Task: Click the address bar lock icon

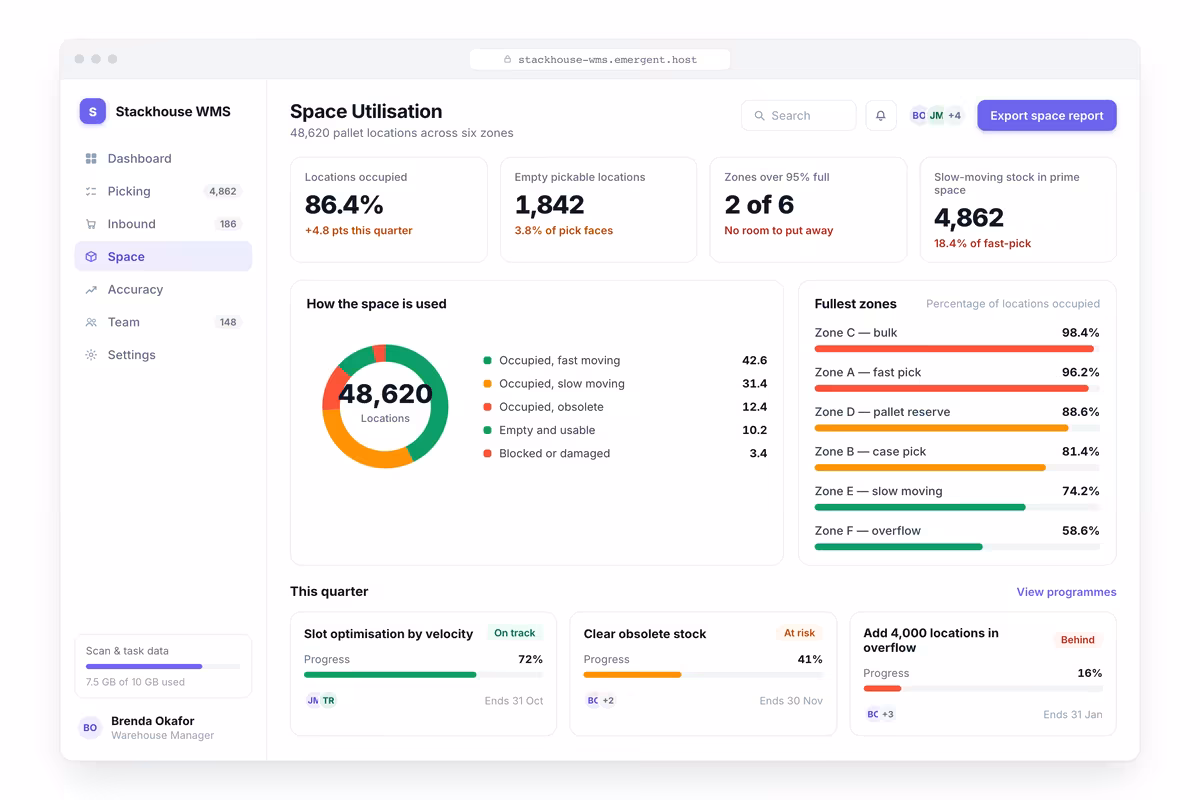Action: coord(508,60)
